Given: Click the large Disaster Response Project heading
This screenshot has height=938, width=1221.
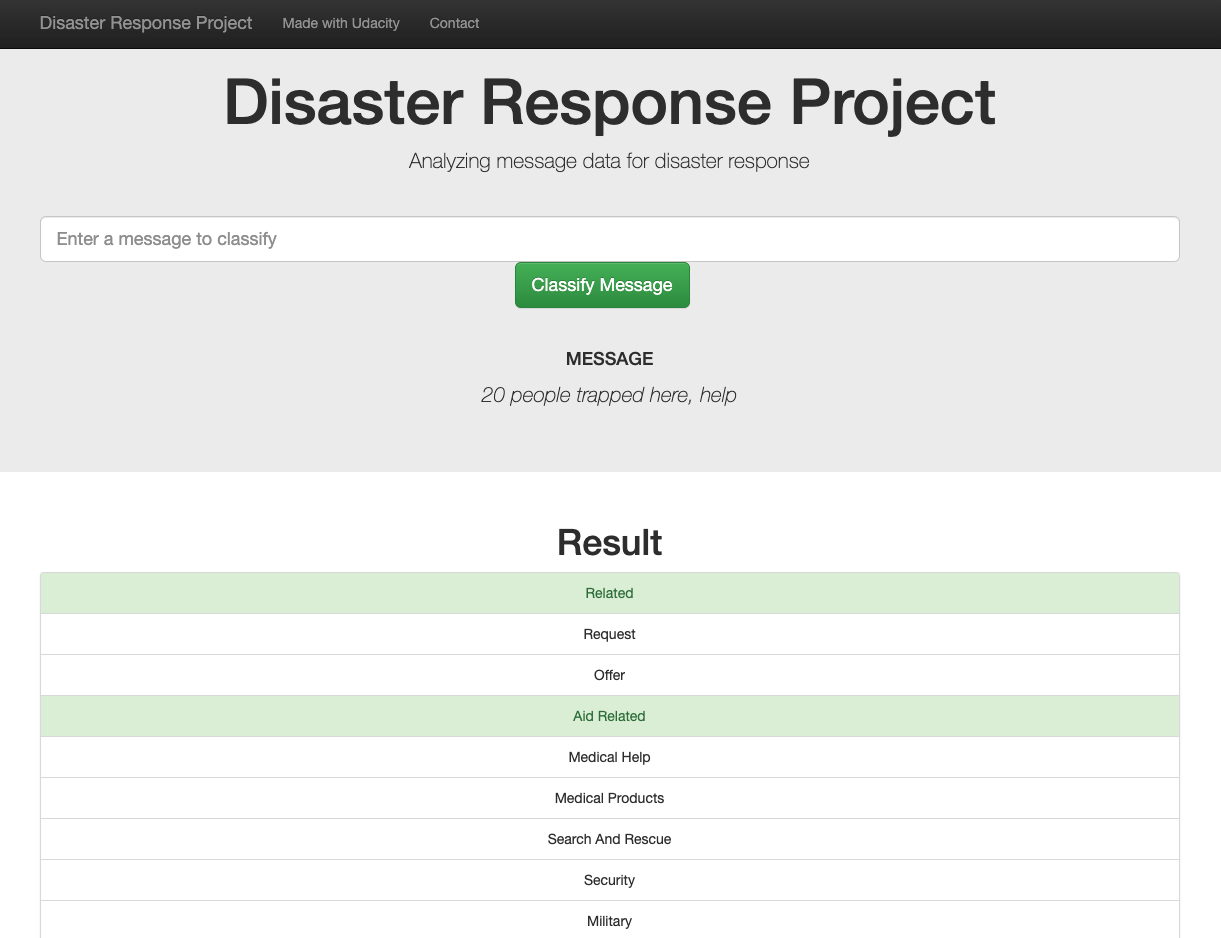Looking at the screenshot, I should click(x=610, y=102).
